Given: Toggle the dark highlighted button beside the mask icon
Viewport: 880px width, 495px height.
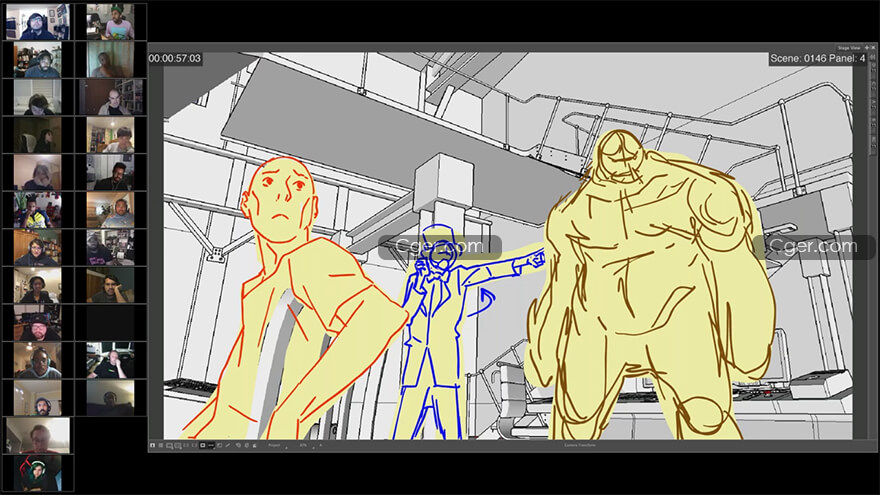Looking at the screenshot, I should click(211, 445).
